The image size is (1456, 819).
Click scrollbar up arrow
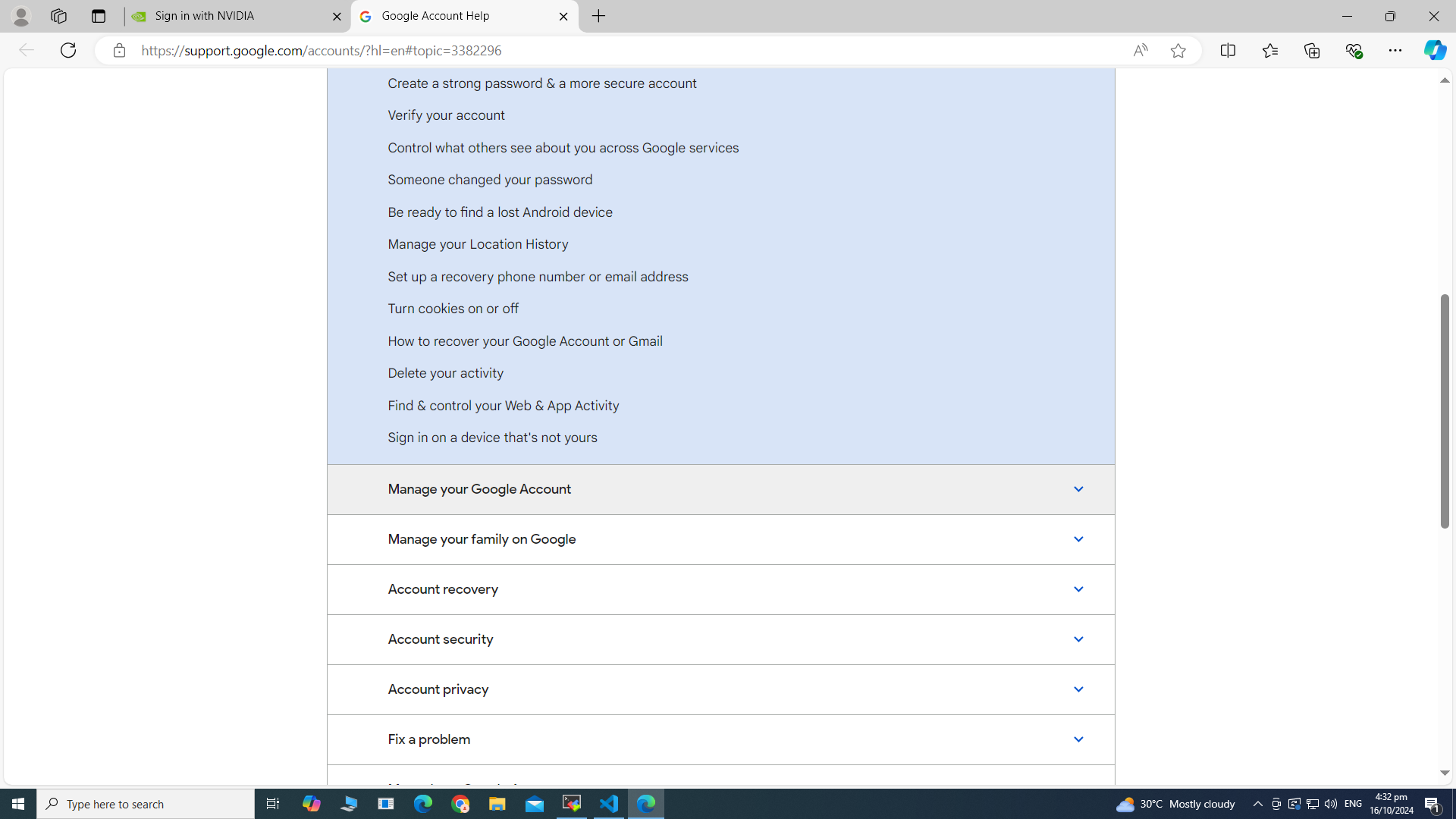point(1444,80)
